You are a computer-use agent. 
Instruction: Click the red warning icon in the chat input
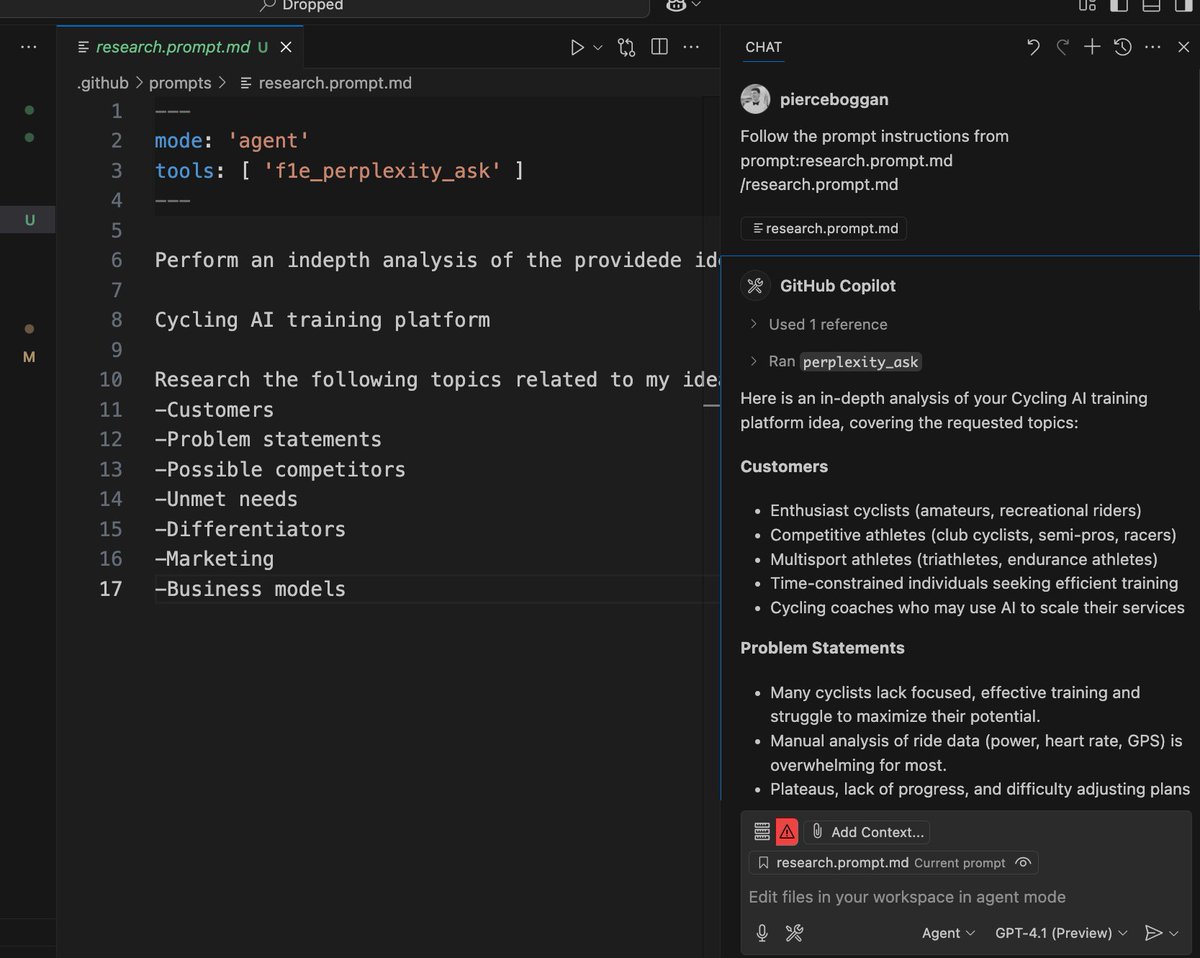[787, 831]
